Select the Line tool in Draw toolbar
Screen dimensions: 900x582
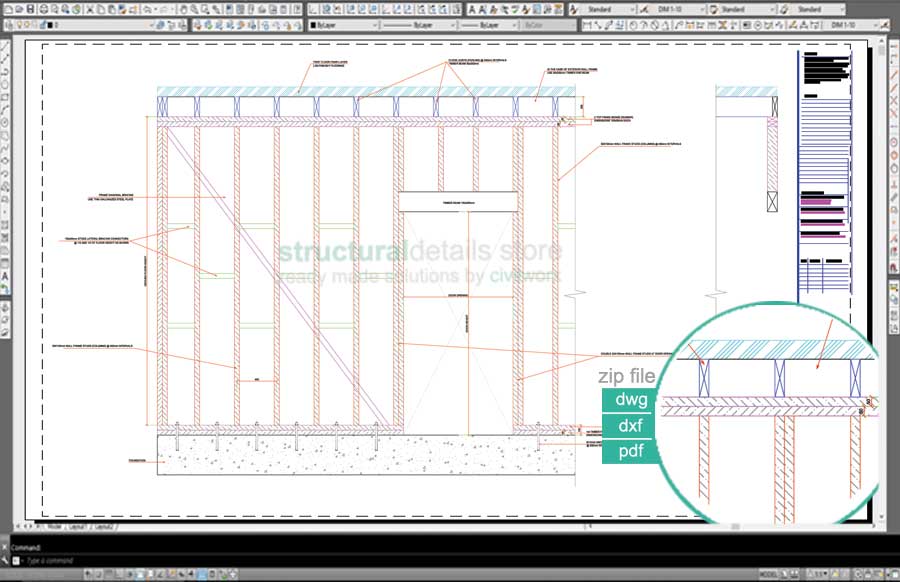pos(6,45)
